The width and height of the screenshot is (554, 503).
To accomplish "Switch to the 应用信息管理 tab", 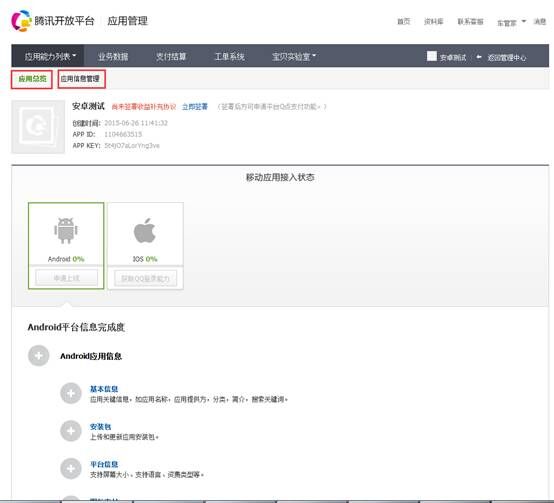I will pos(81,79).
